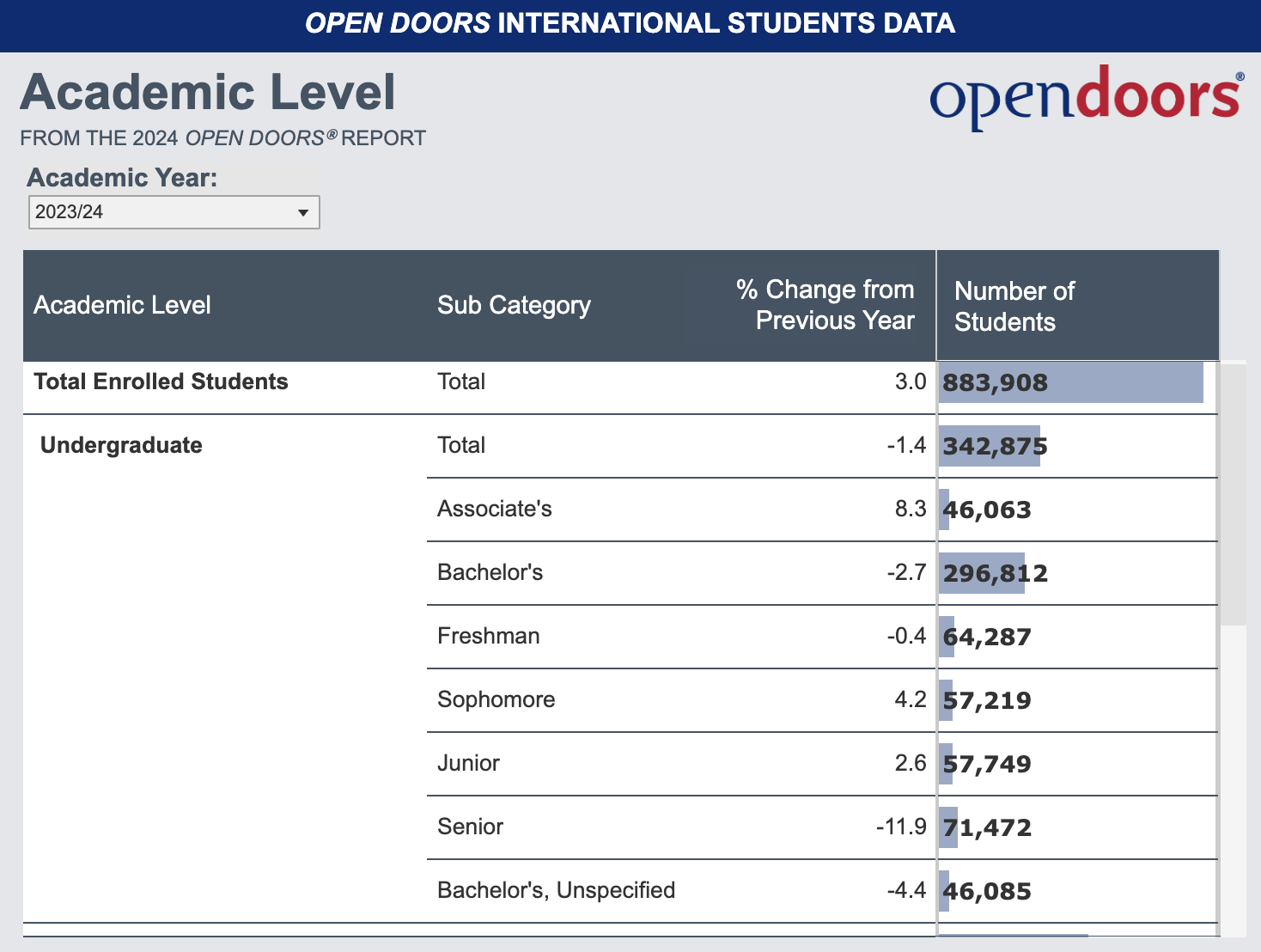Image resolution: width=1261 pixels, height=952 pixels.
Task: Click the 883,908 total enrolled bar
Action: 1070,382
